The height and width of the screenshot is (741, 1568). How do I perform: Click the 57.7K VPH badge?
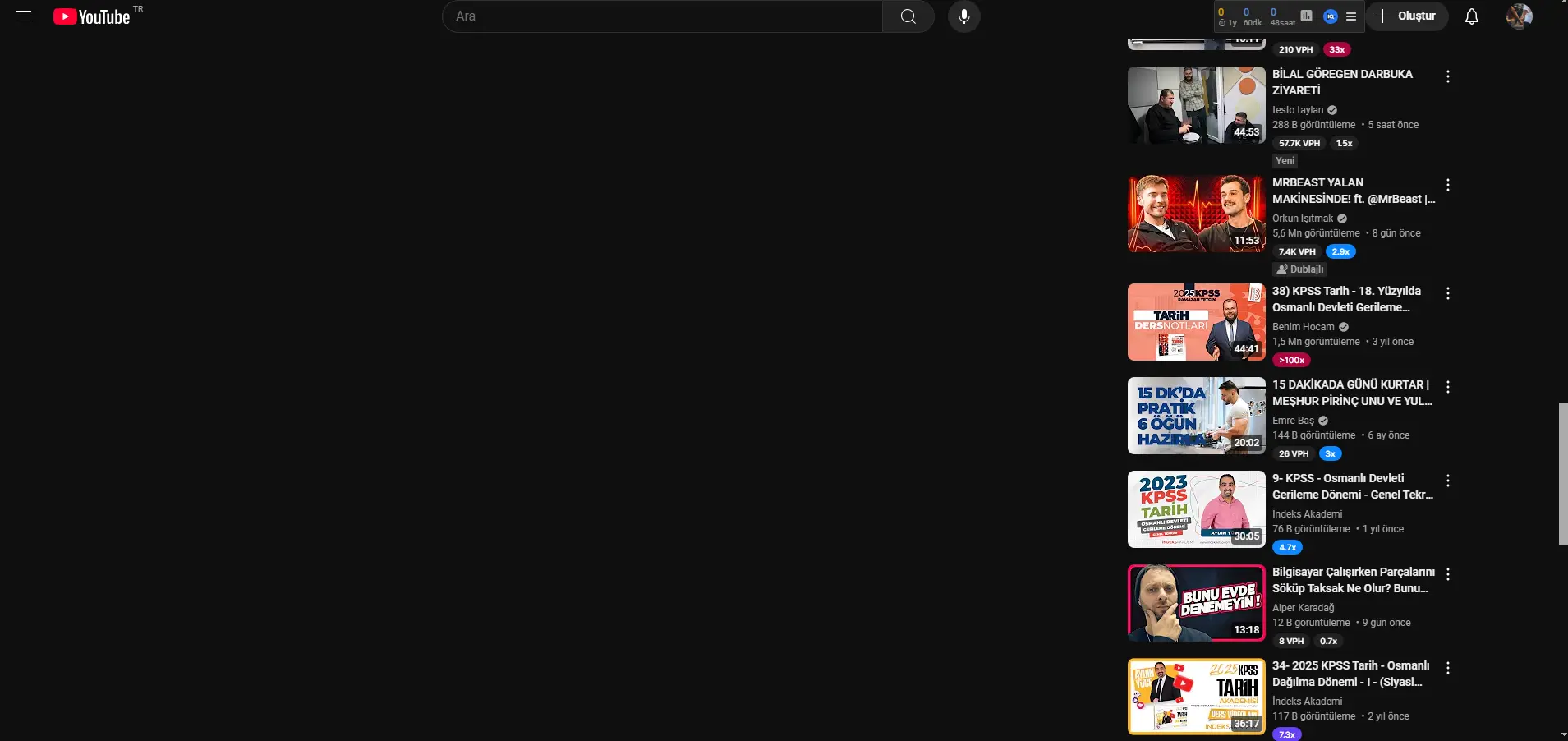1299,143
